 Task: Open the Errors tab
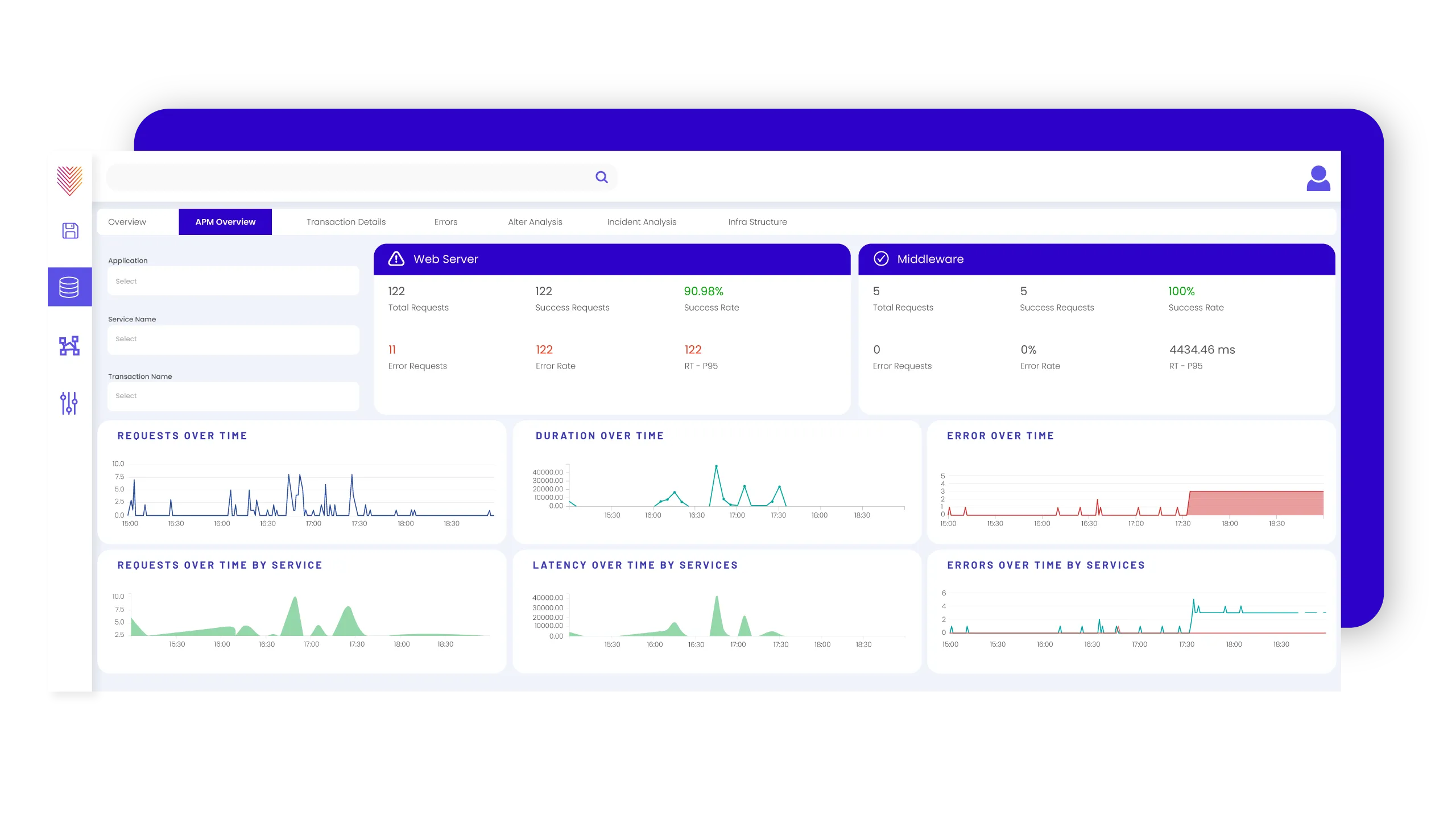tap(445, 222)
